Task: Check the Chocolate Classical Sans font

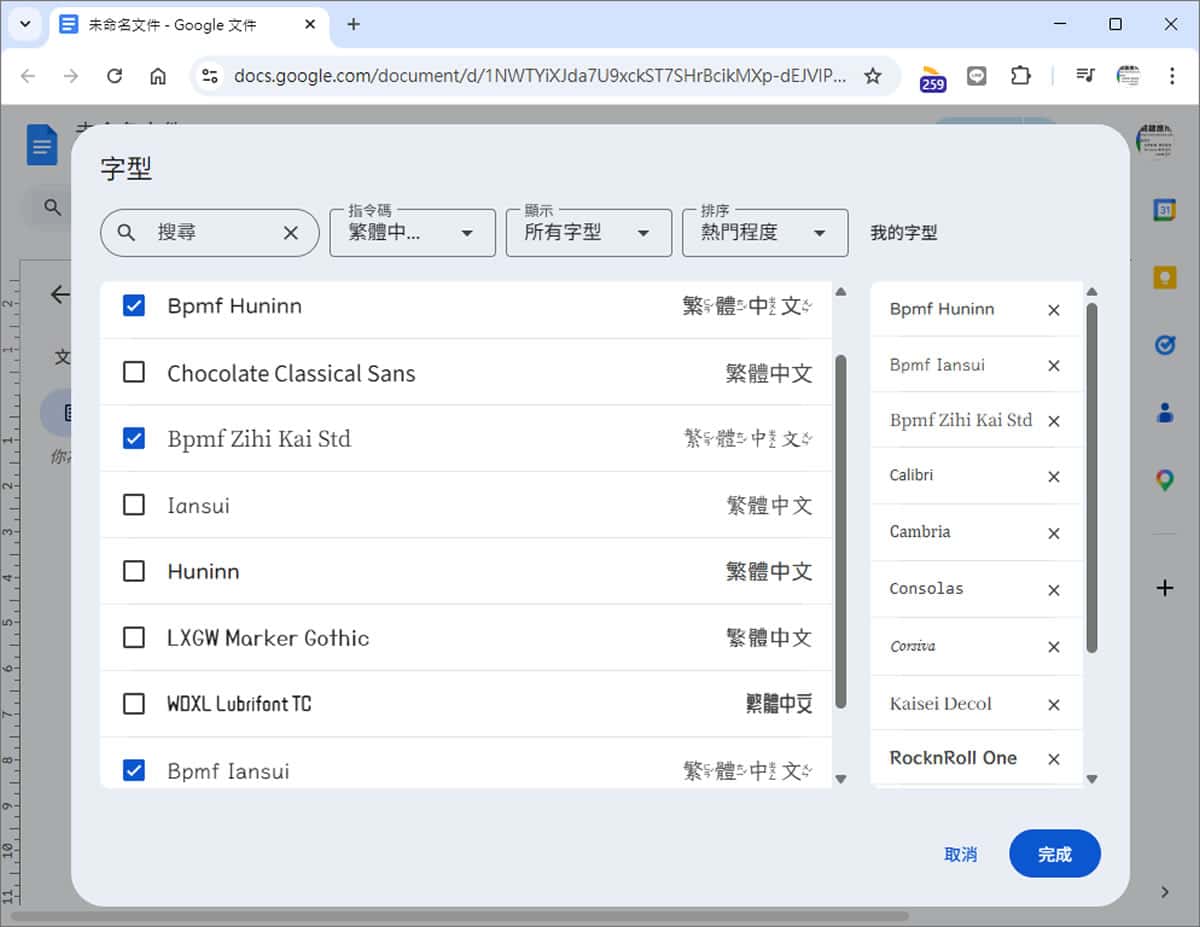Action: click(x=133, y=373)
